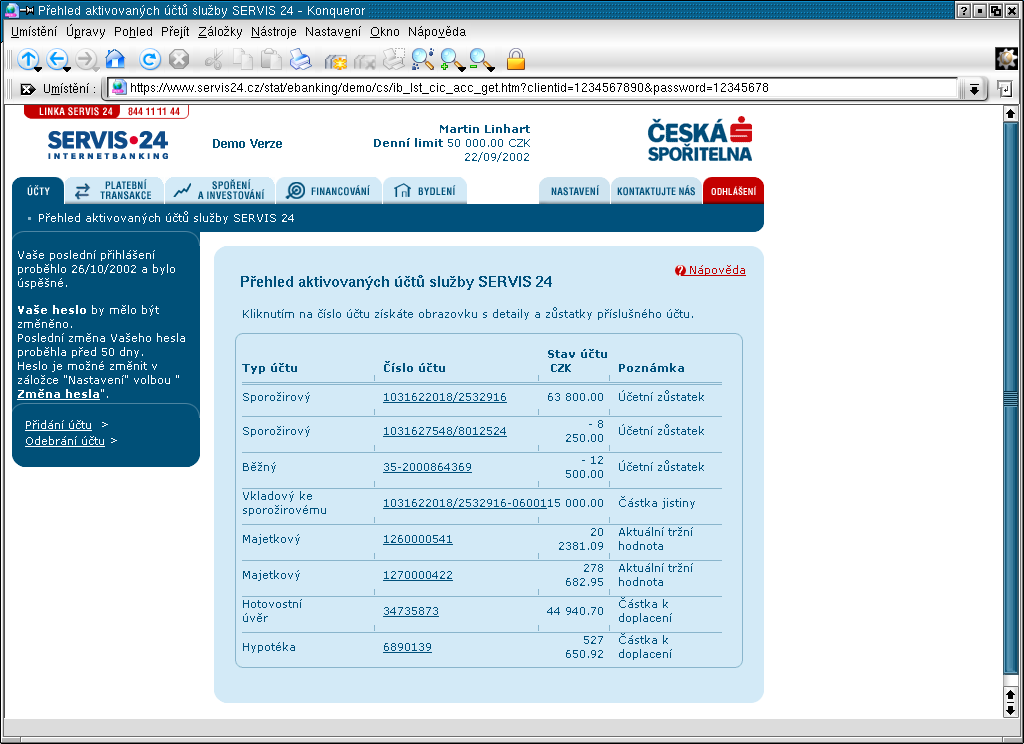This screenshot has width=1024, height=744.
Task: Click the print frame icon
Action: coord(394,59)
